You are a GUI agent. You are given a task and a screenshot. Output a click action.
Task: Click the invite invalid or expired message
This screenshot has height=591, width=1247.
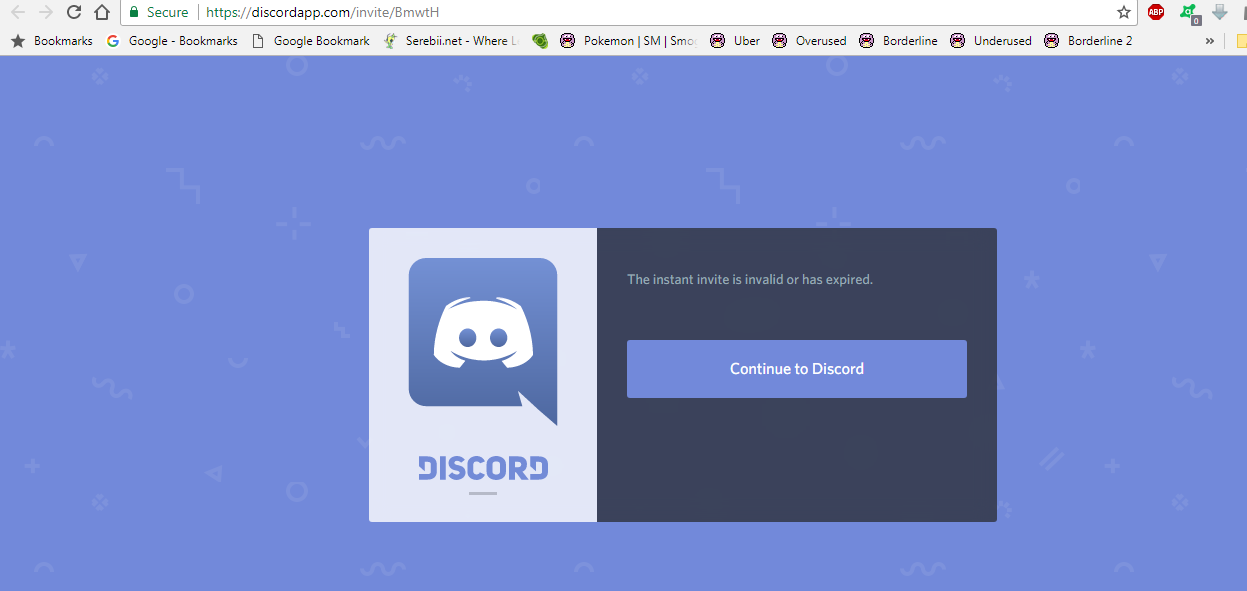click(x=750, y=279)
